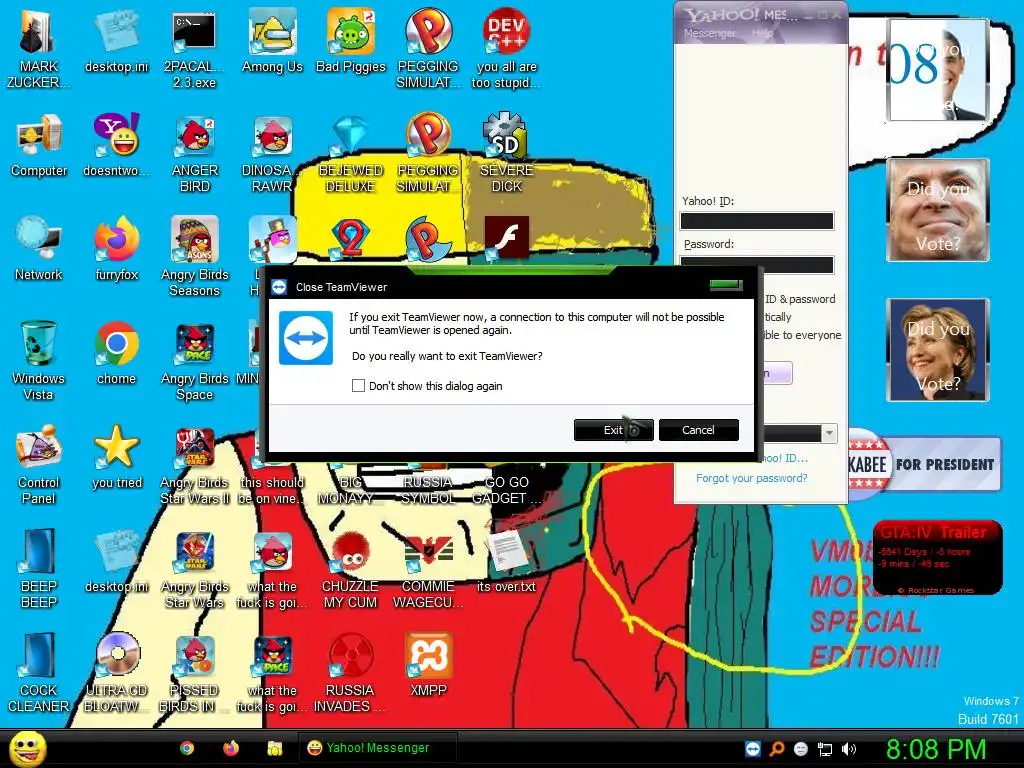
Task: Click the McCain 'Did you Vote?' gadget
Action: click(938, 210)
